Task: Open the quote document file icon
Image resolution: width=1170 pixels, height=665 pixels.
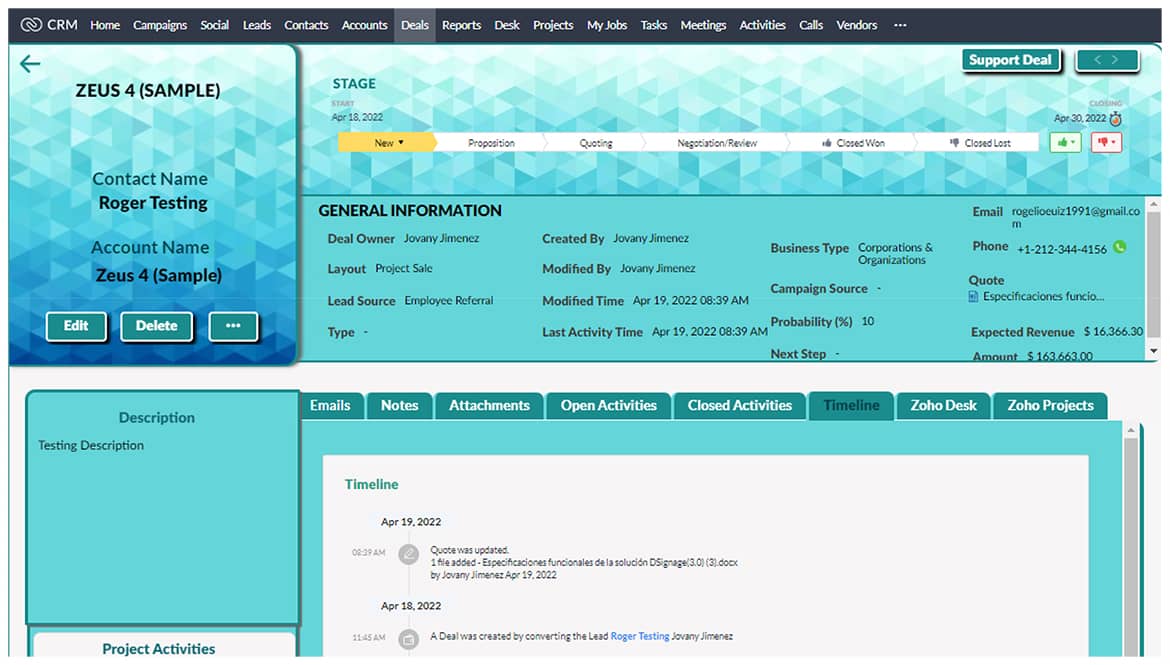Action: 975,297
